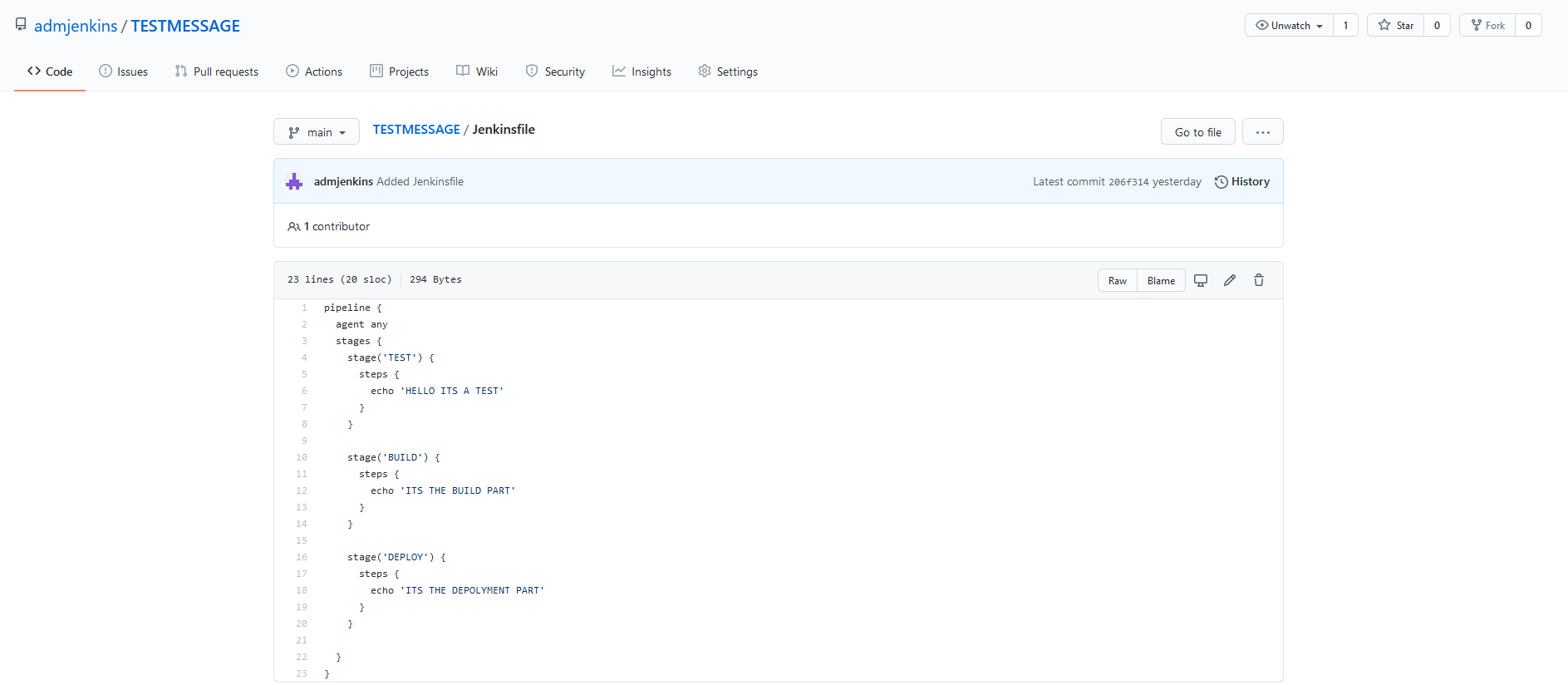Open the three-dot more options button
Image resolution: width=1568 pixels, height=685 pixels.
point(1262,132)
